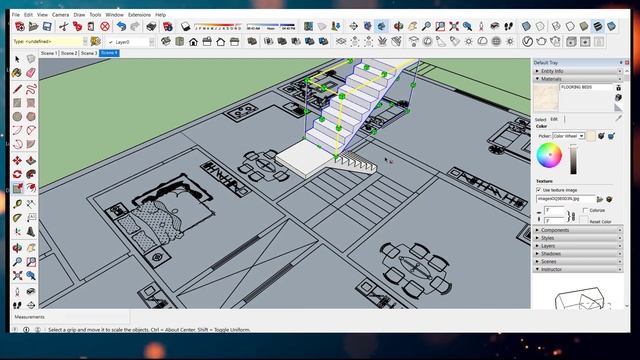Expand the Styles panel

point(578,238)
